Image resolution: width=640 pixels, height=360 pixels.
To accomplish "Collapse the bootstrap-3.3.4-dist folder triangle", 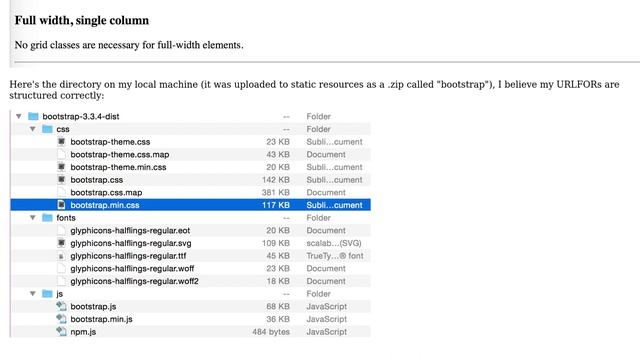I will coord(19,116).
